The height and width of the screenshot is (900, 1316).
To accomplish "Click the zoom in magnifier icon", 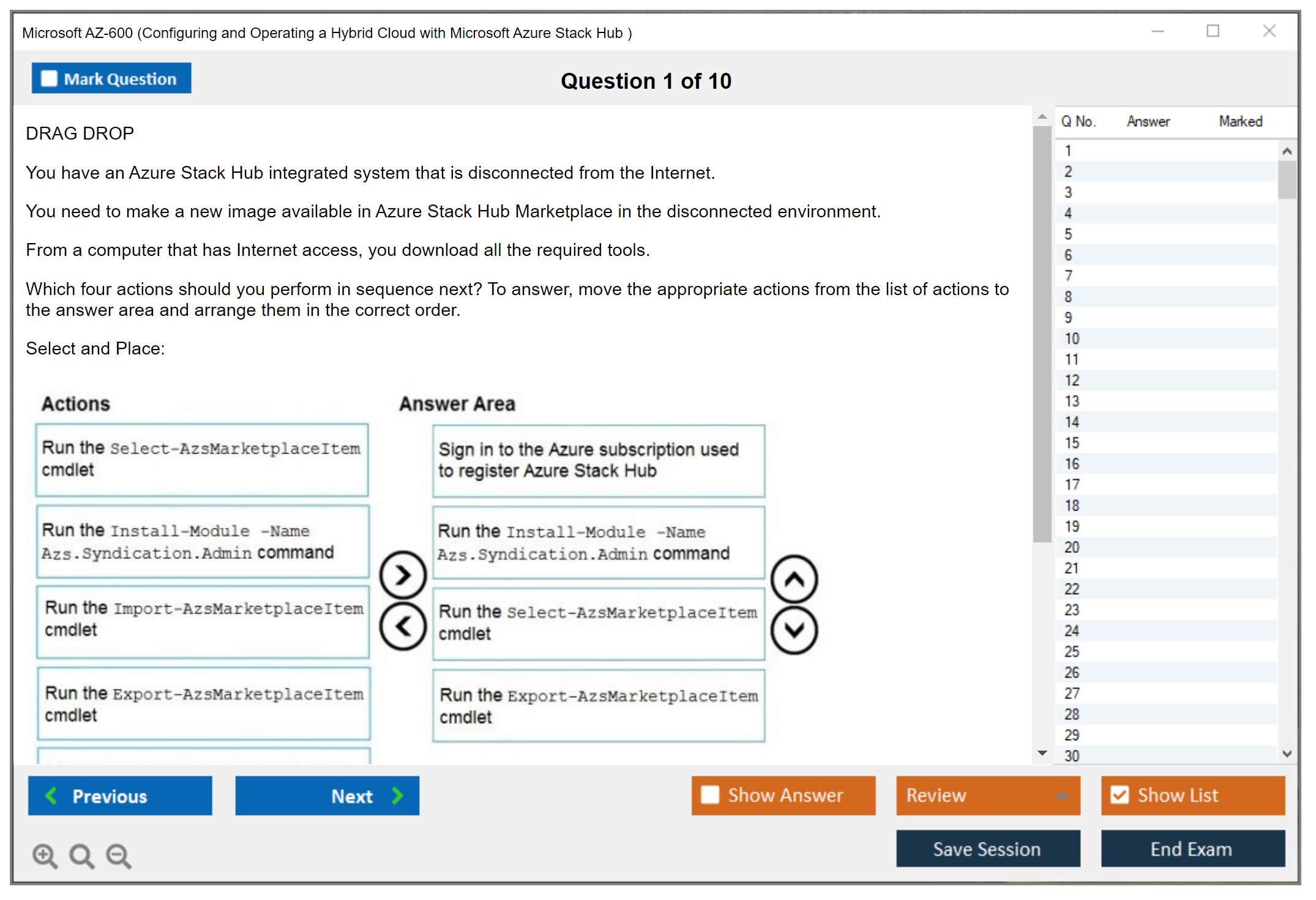I will click(45, 855).
